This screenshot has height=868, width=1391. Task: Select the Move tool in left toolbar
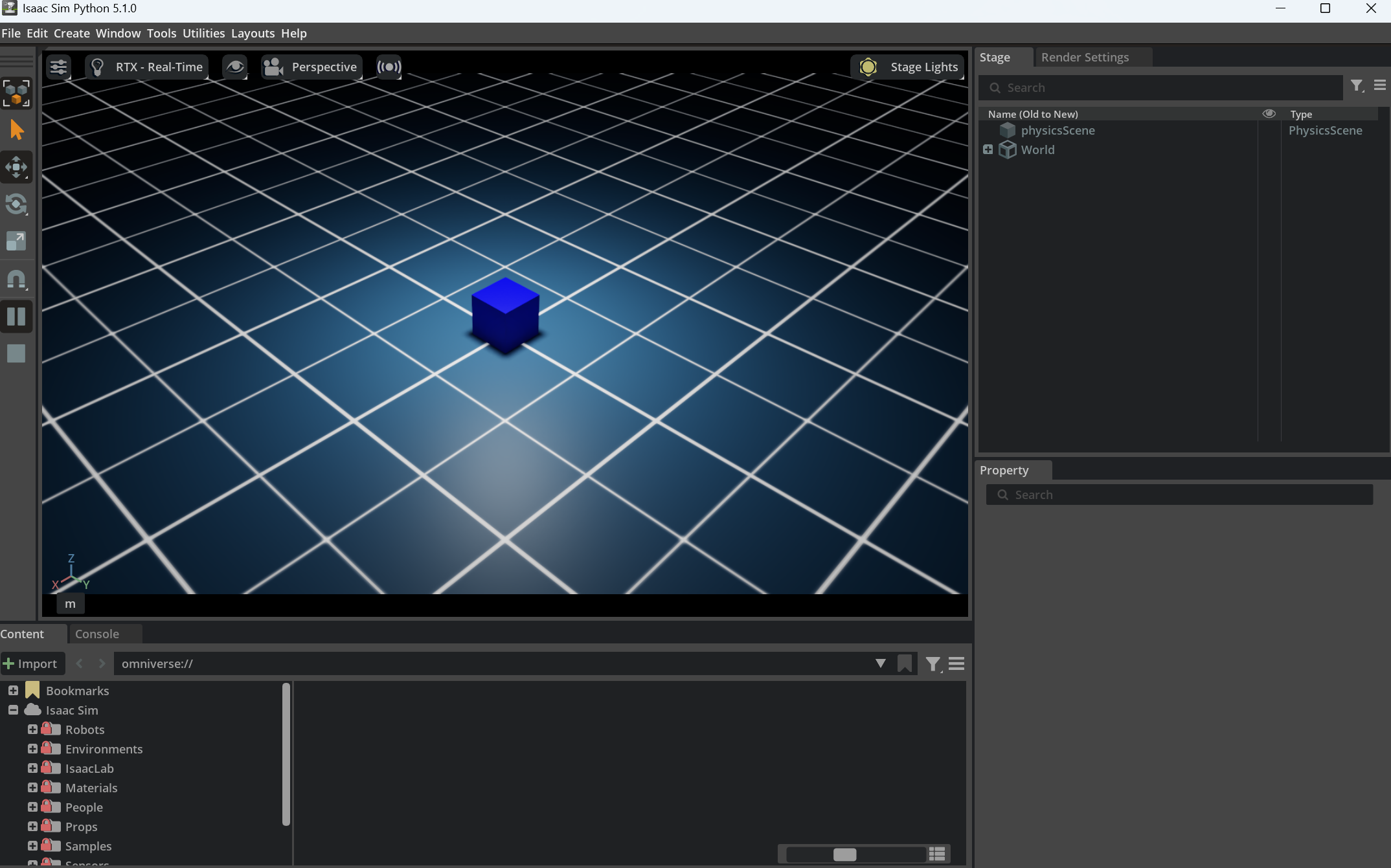coord(16,167)
